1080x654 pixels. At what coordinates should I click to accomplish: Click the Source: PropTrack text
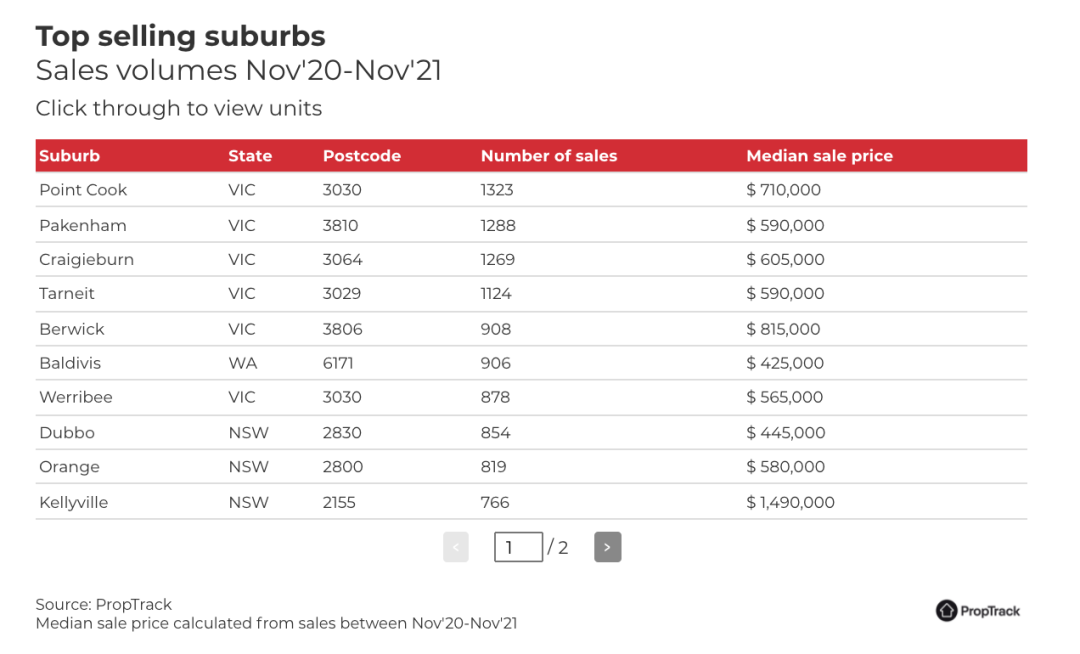coord(104,604)
